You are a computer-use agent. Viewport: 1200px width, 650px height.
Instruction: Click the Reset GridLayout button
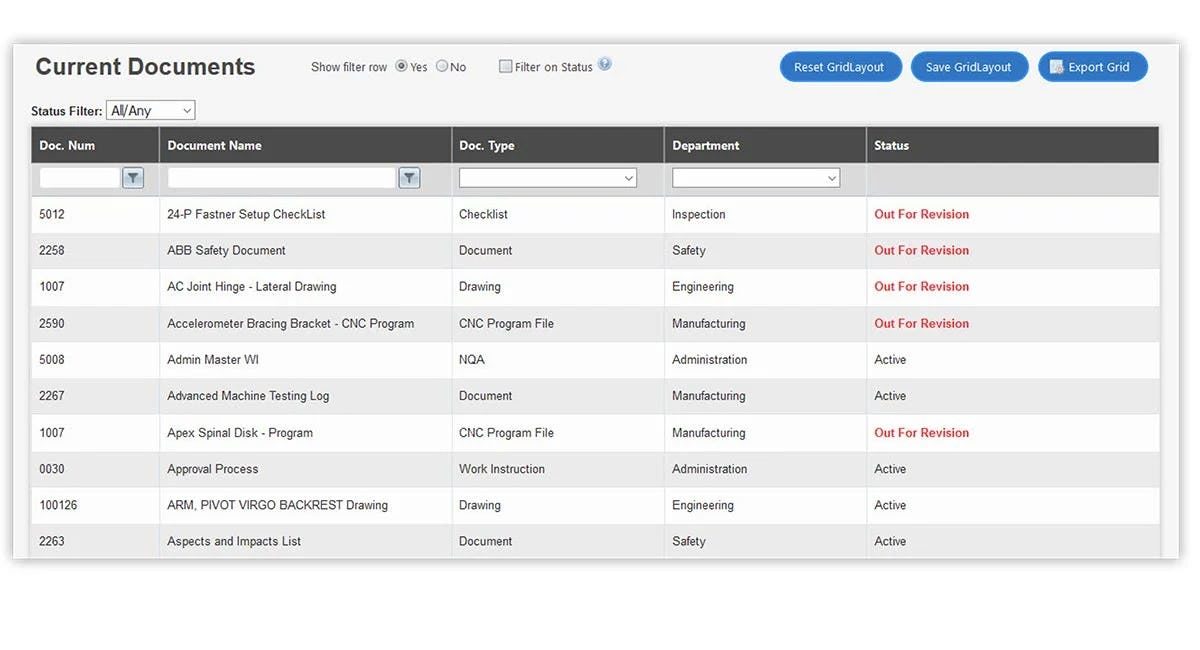click(x=840, y=67)
